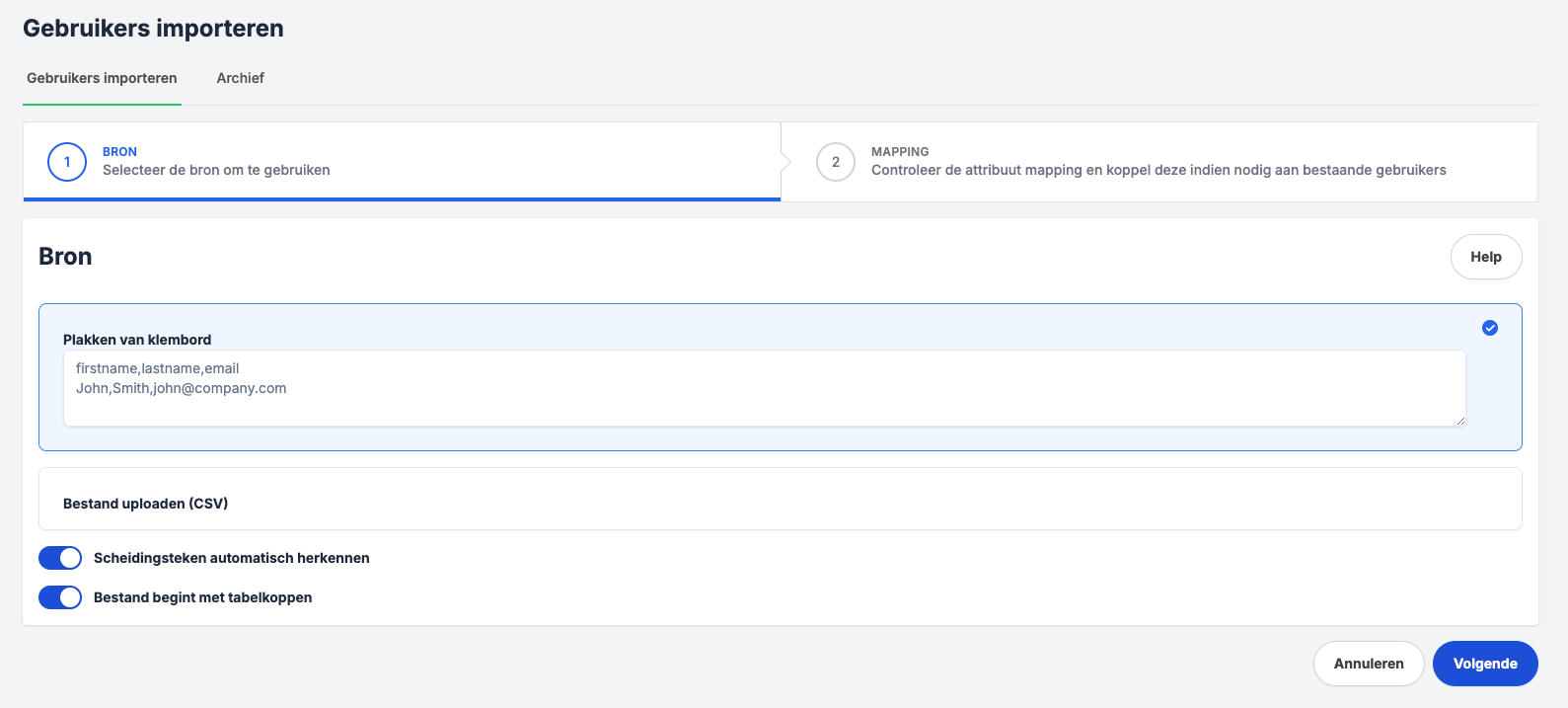
Task: Click the 'Scheidingsteken automatisch herkennen' label text
Action: 231,558
